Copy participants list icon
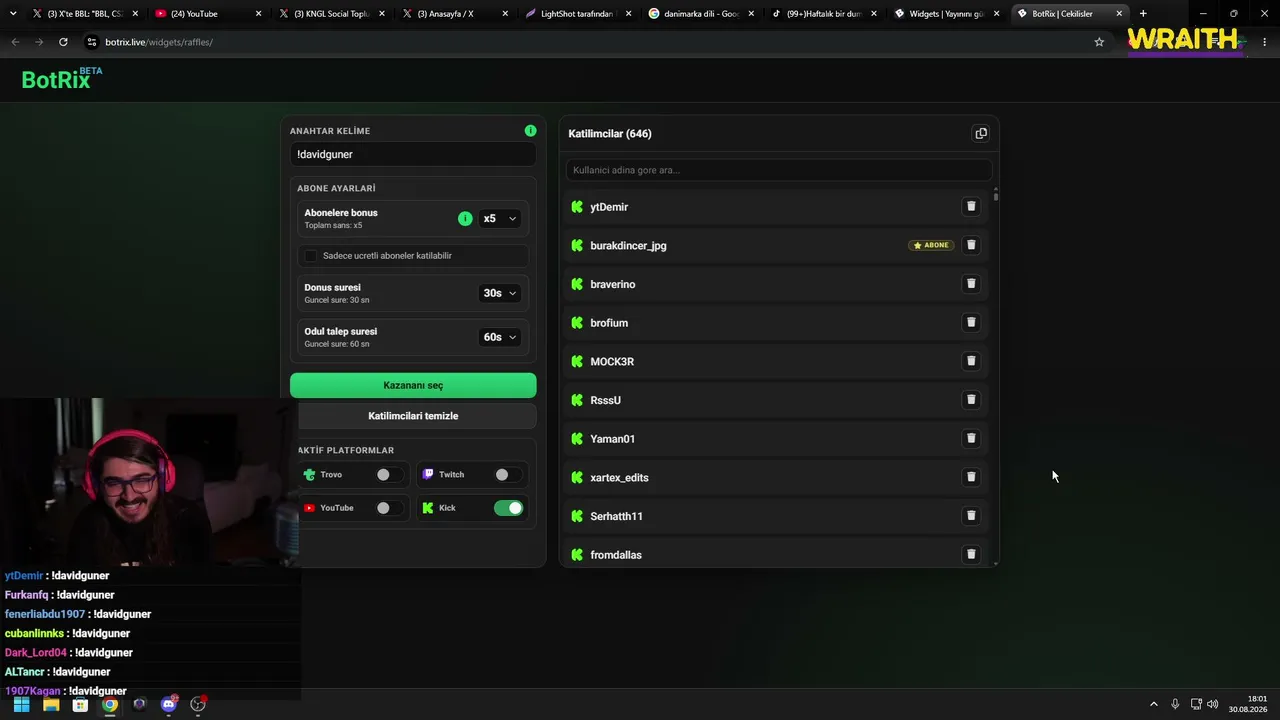 (981, 133)
